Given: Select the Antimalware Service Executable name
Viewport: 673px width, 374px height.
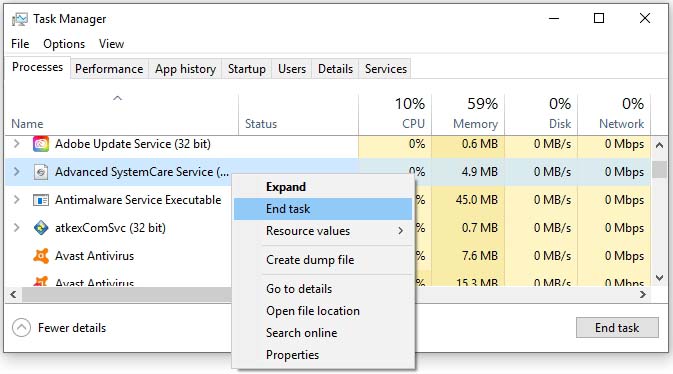Looking at the screenshot, I should [x=138, y=200].
